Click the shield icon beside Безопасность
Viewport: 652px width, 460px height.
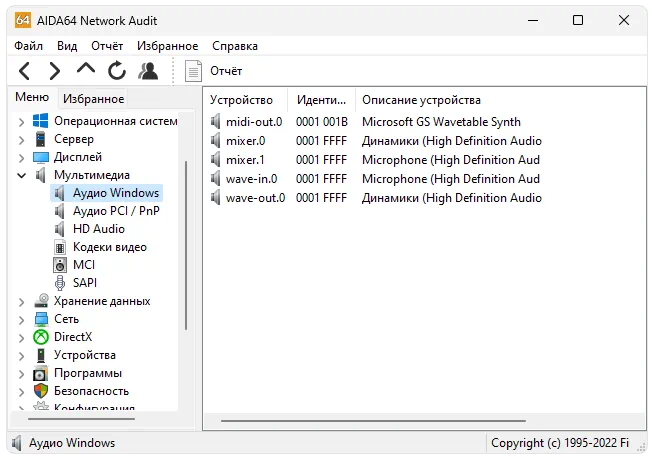(x=41, y=391)
